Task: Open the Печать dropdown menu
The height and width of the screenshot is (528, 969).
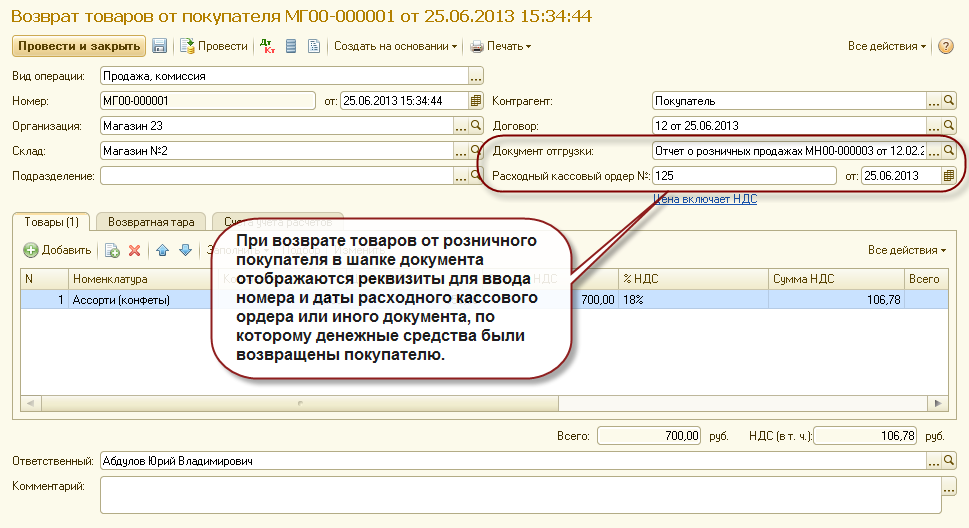Action: click(501, 46)
